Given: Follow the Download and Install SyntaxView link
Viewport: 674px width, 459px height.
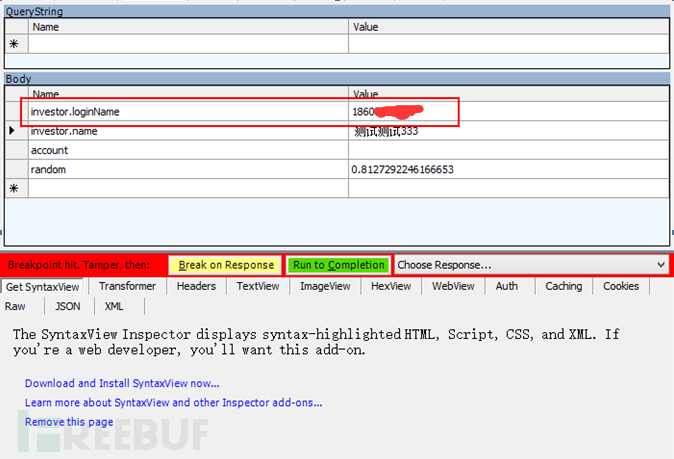Looking at the screenshot, I should click(x=122, y=383).
